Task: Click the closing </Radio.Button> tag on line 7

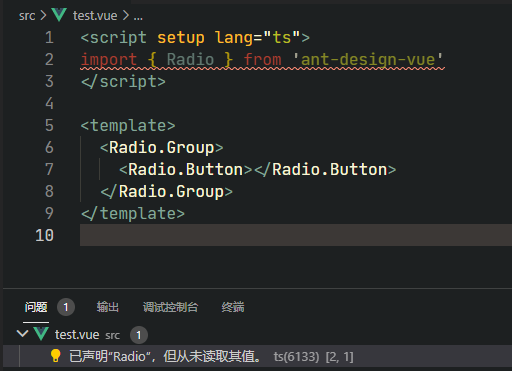Action: (x=325, y=170)
